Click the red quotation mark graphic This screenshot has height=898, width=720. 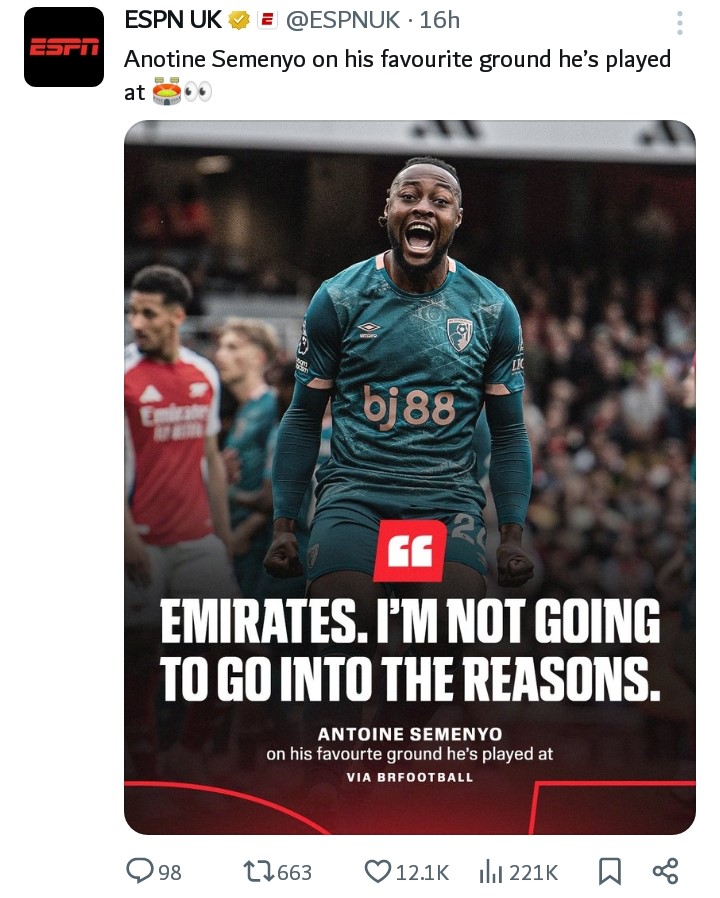(x=410, y=551)
